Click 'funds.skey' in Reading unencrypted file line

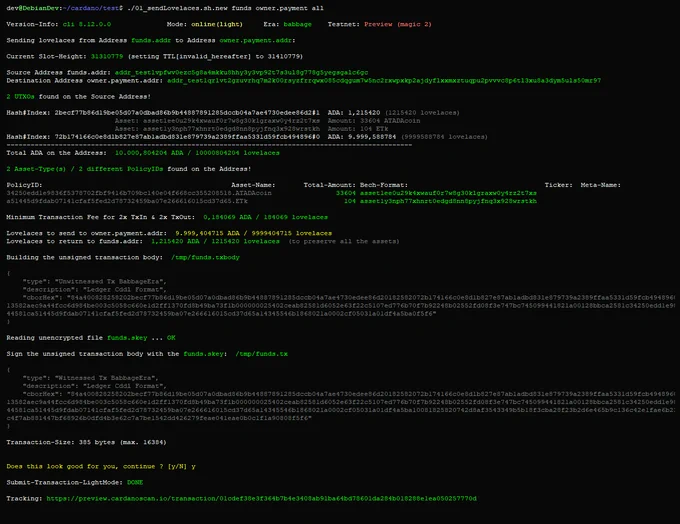pyautogui.click(x=127, y=338)
